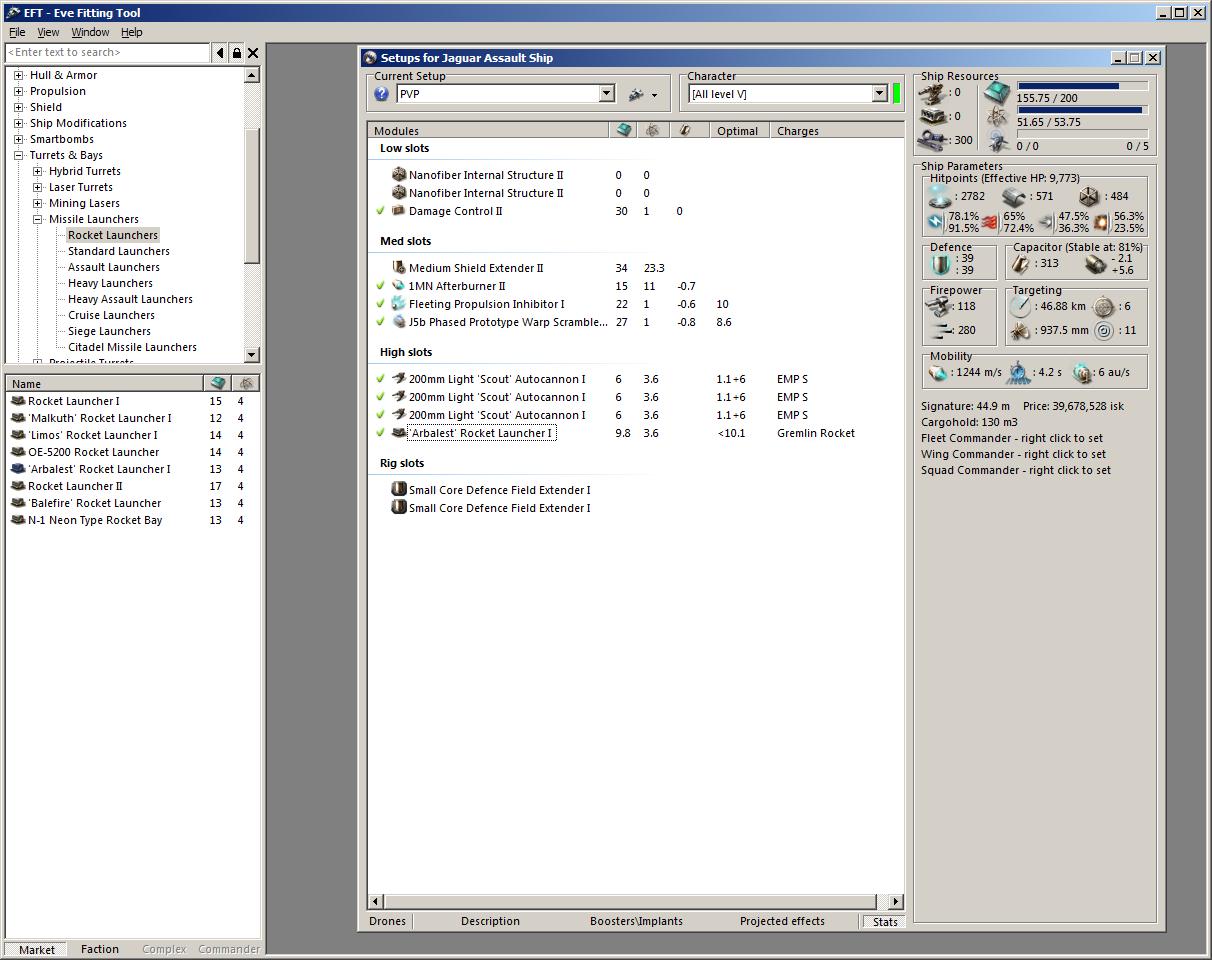Image resolution: width=1212 pixels, height=960 pixels.
Task: Click the Name column header in market list
Action: click(104, 383)
